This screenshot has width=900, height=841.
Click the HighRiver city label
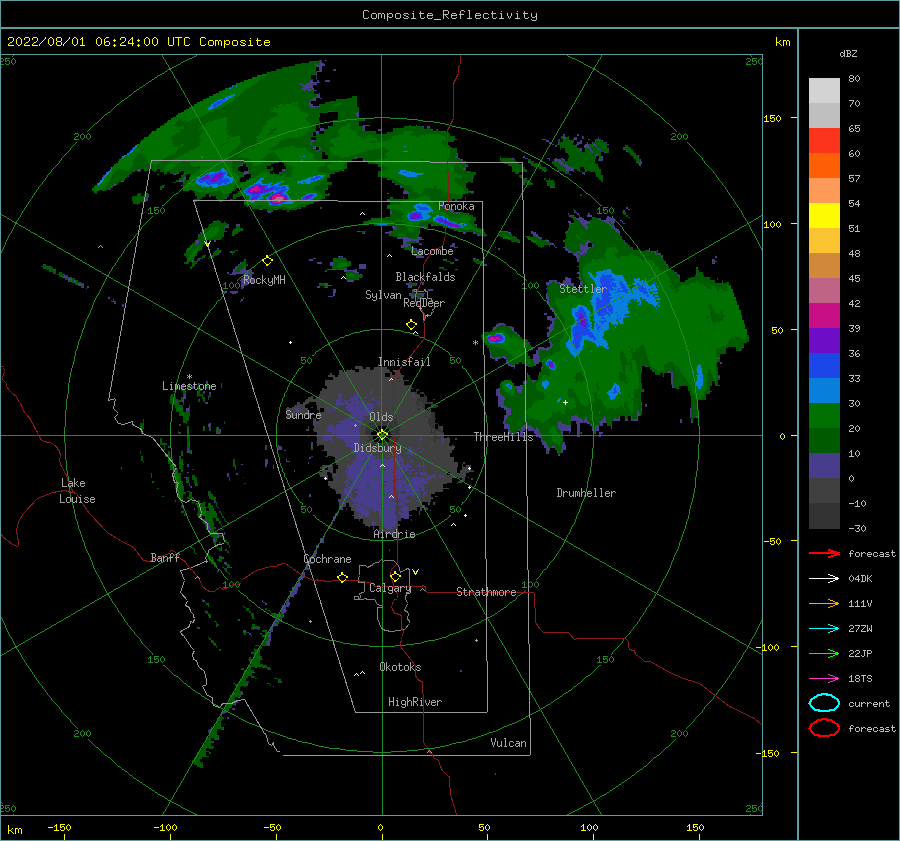click(x=415, y=702)
